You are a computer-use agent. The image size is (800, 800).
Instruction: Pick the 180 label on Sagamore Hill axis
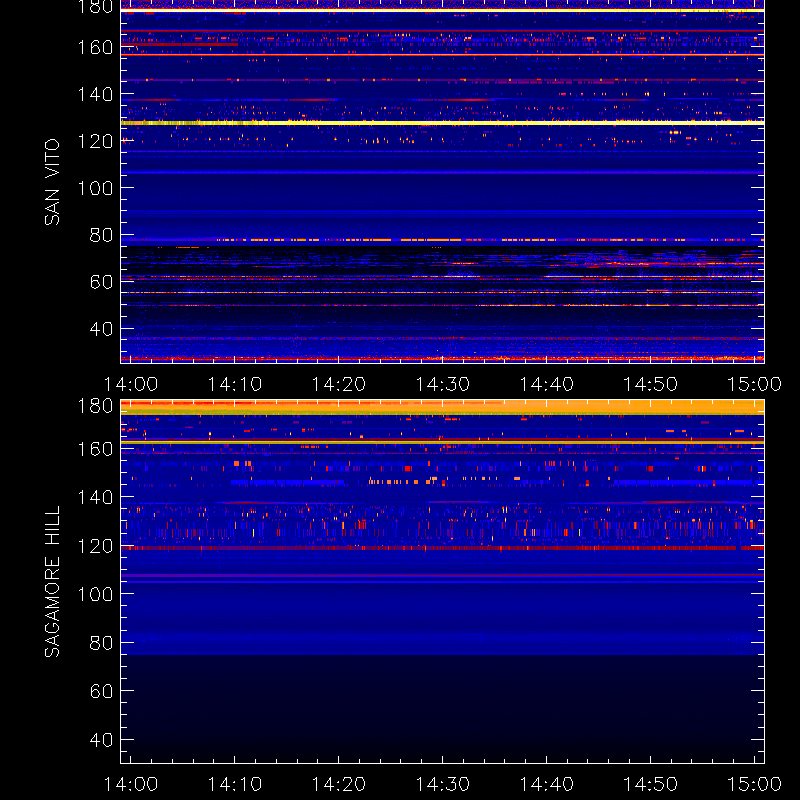point(95,406)
